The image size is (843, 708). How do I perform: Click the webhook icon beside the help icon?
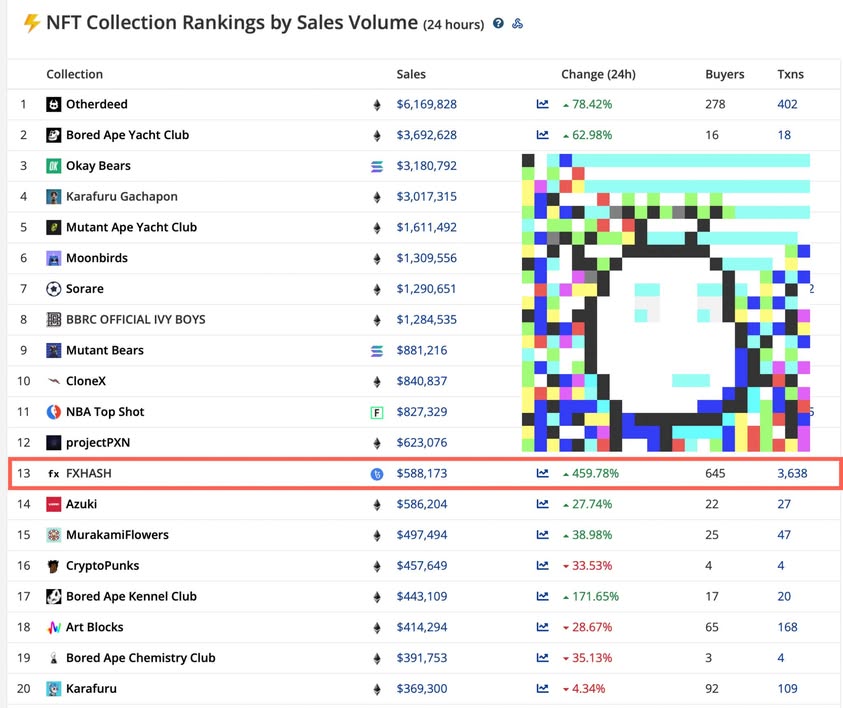click(517, 24)
